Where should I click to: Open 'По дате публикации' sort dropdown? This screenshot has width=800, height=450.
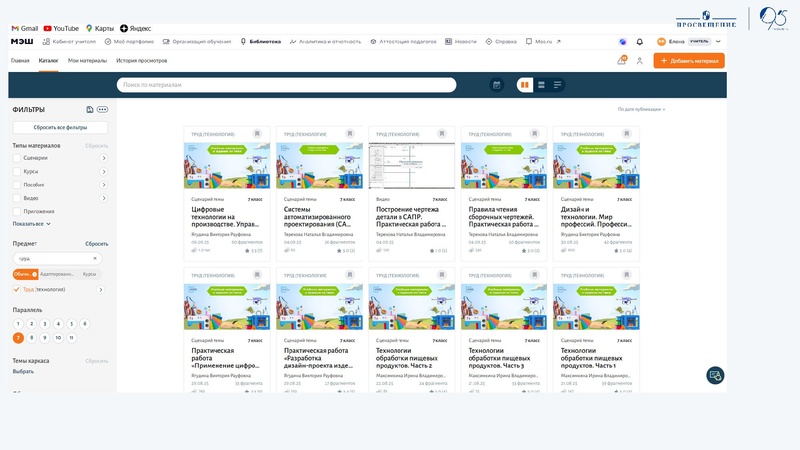(641, 109)
